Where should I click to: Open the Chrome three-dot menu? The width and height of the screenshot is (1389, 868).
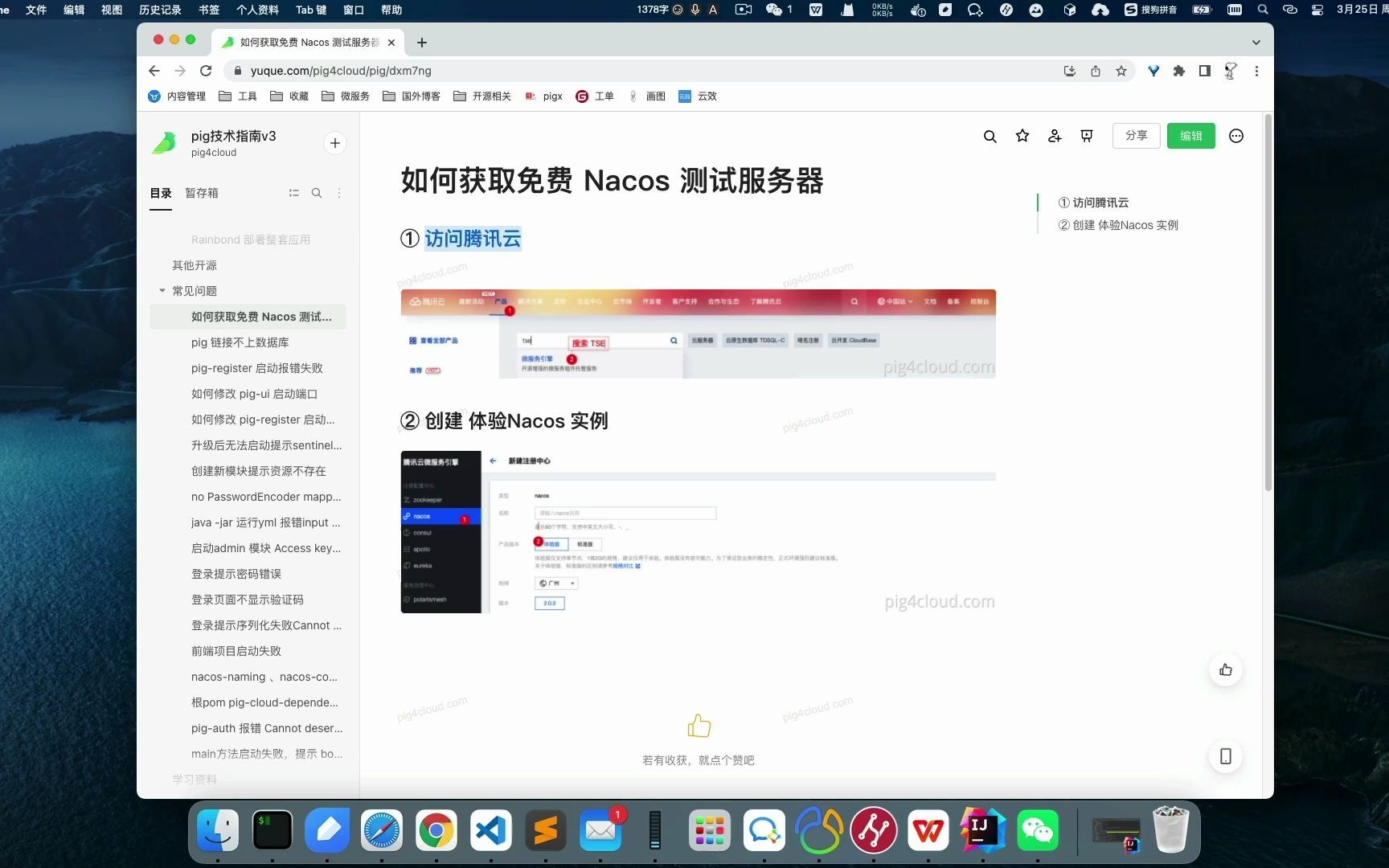1256,71
